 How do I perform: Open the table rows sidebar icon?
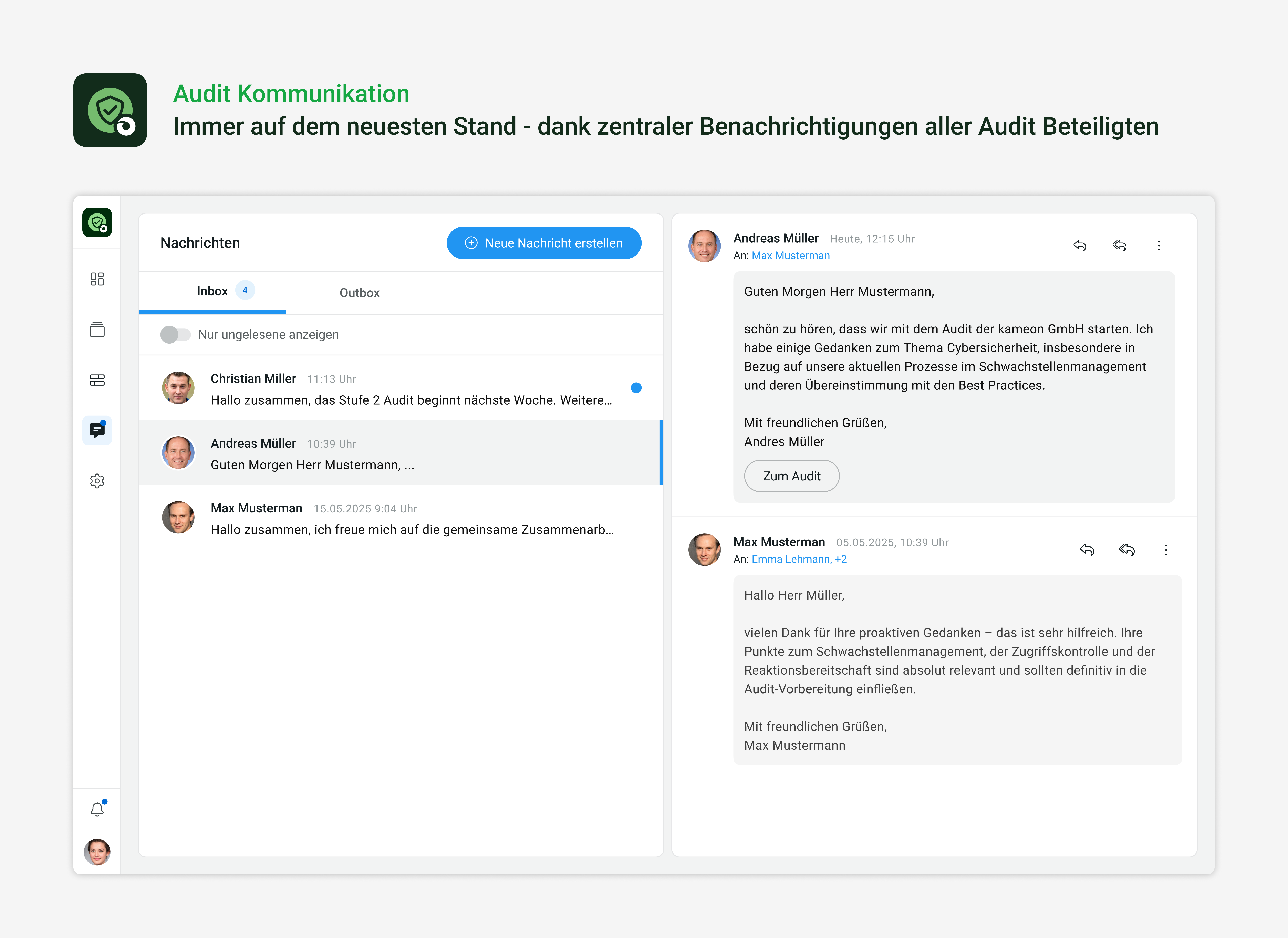tap(97, 380)
